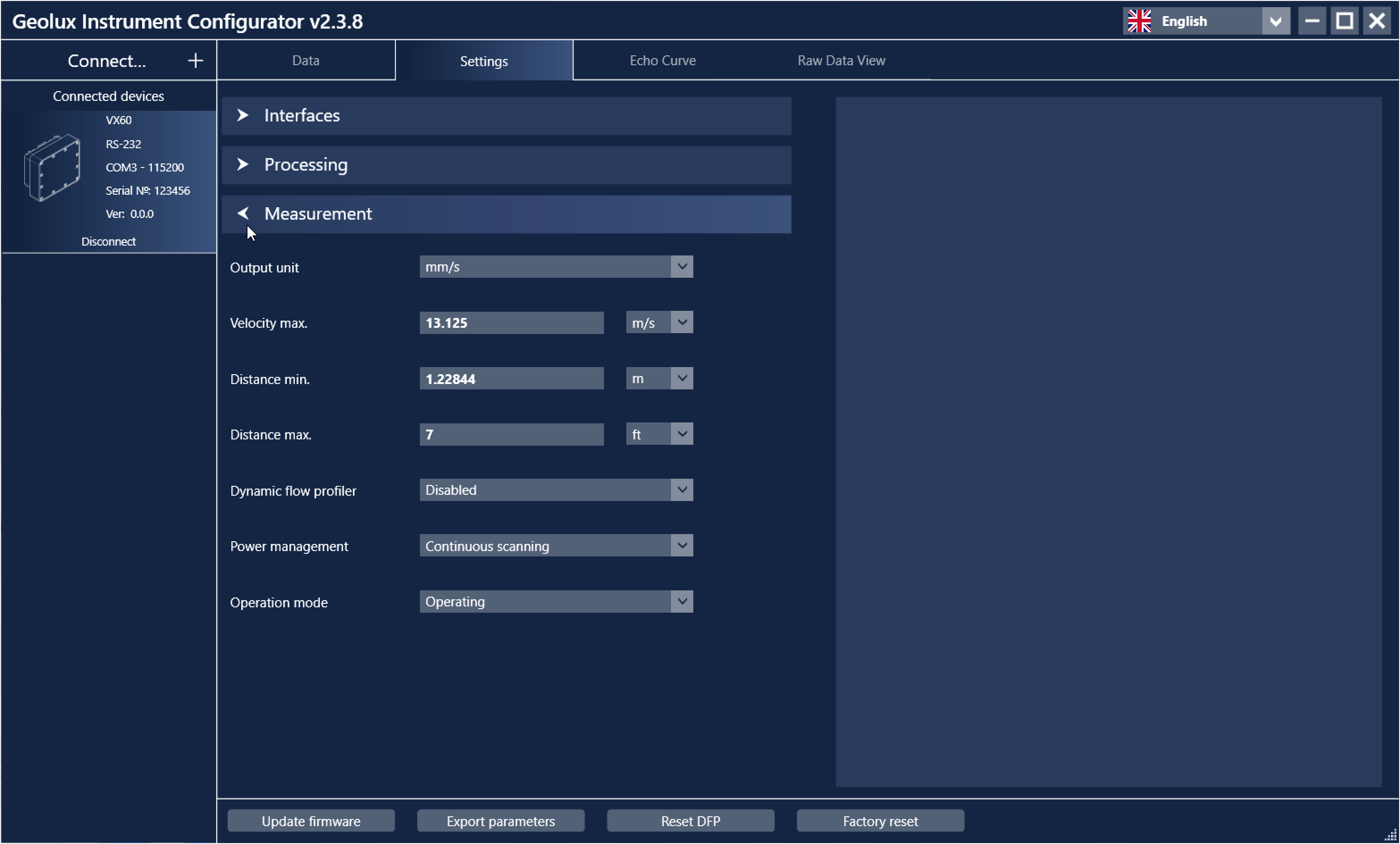Switch to the Data tab

coord(306,61)
